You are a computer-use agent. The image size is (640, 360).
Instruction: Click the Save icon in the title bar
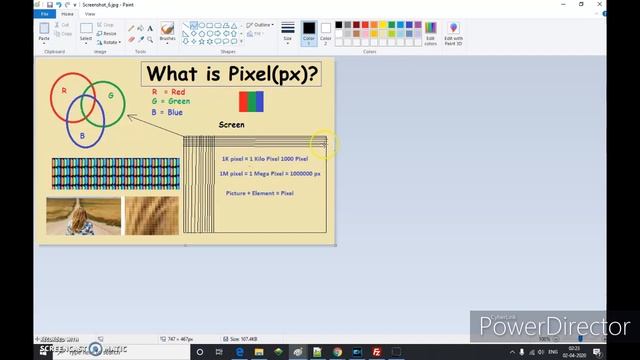50,5
